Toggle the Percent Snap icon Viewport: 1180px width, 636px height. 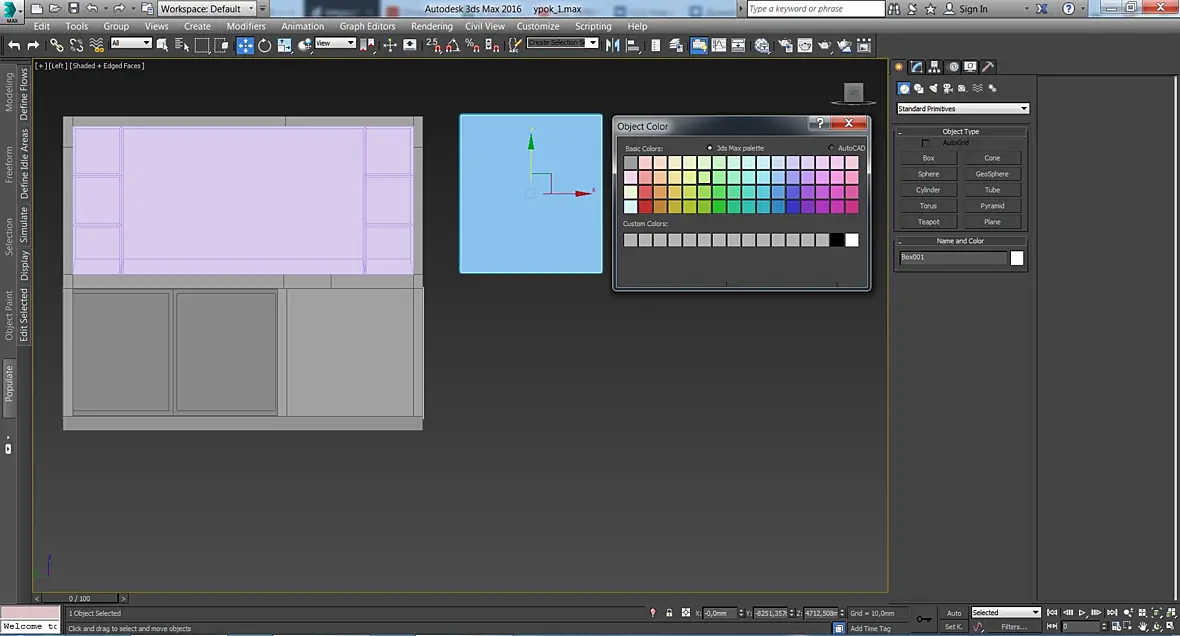coord(473,45)
